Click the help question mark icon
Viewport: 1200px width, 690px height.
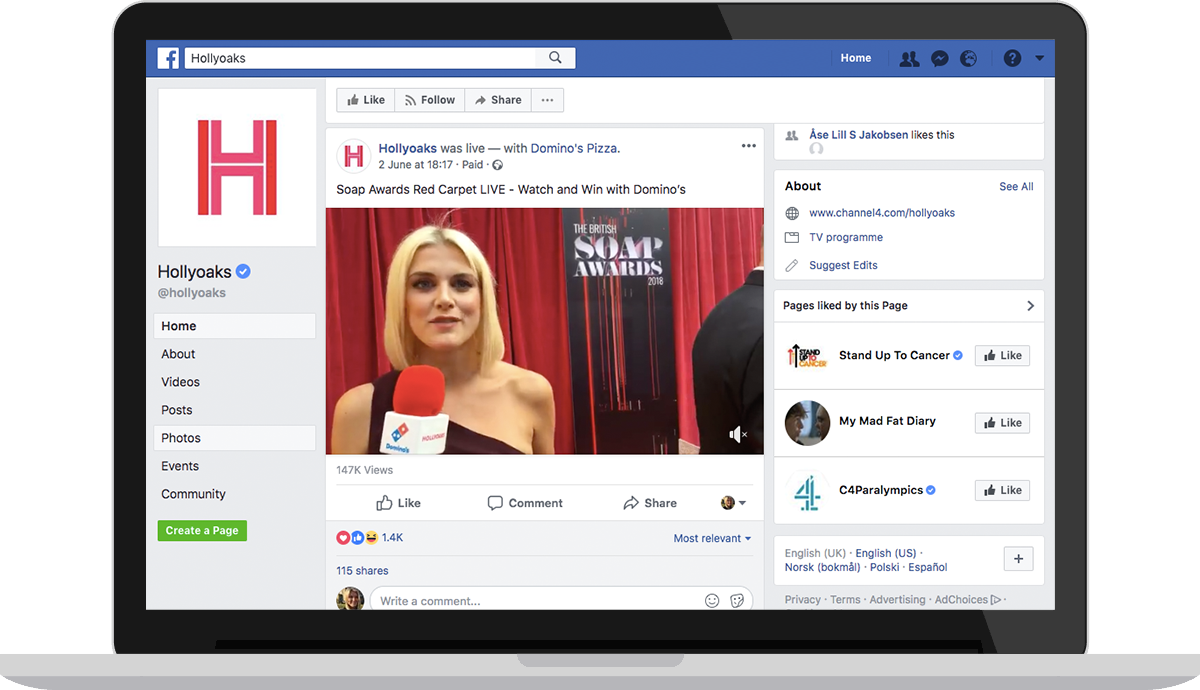[1011, 58]
